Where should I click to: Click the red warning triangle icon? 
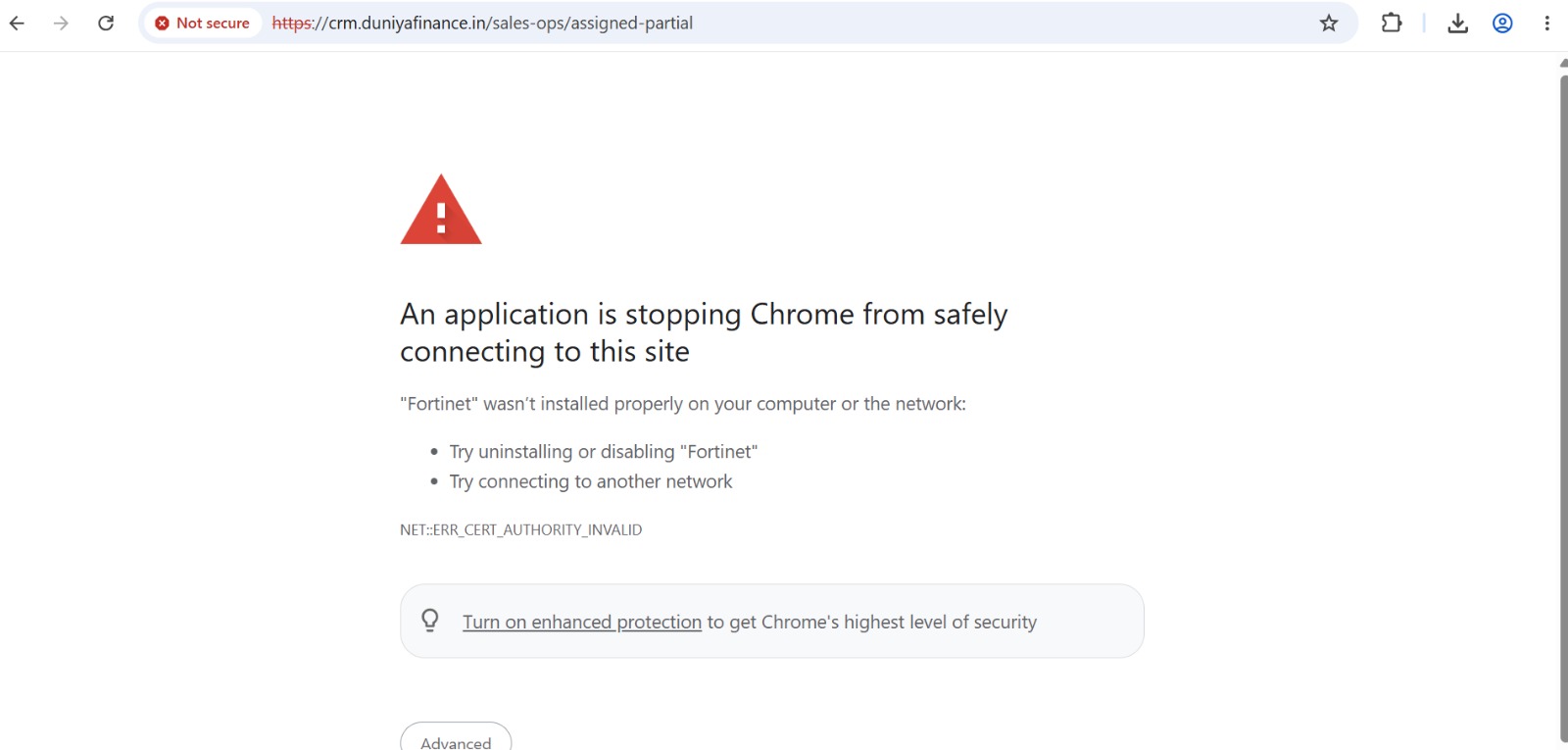tap(441, 210)
